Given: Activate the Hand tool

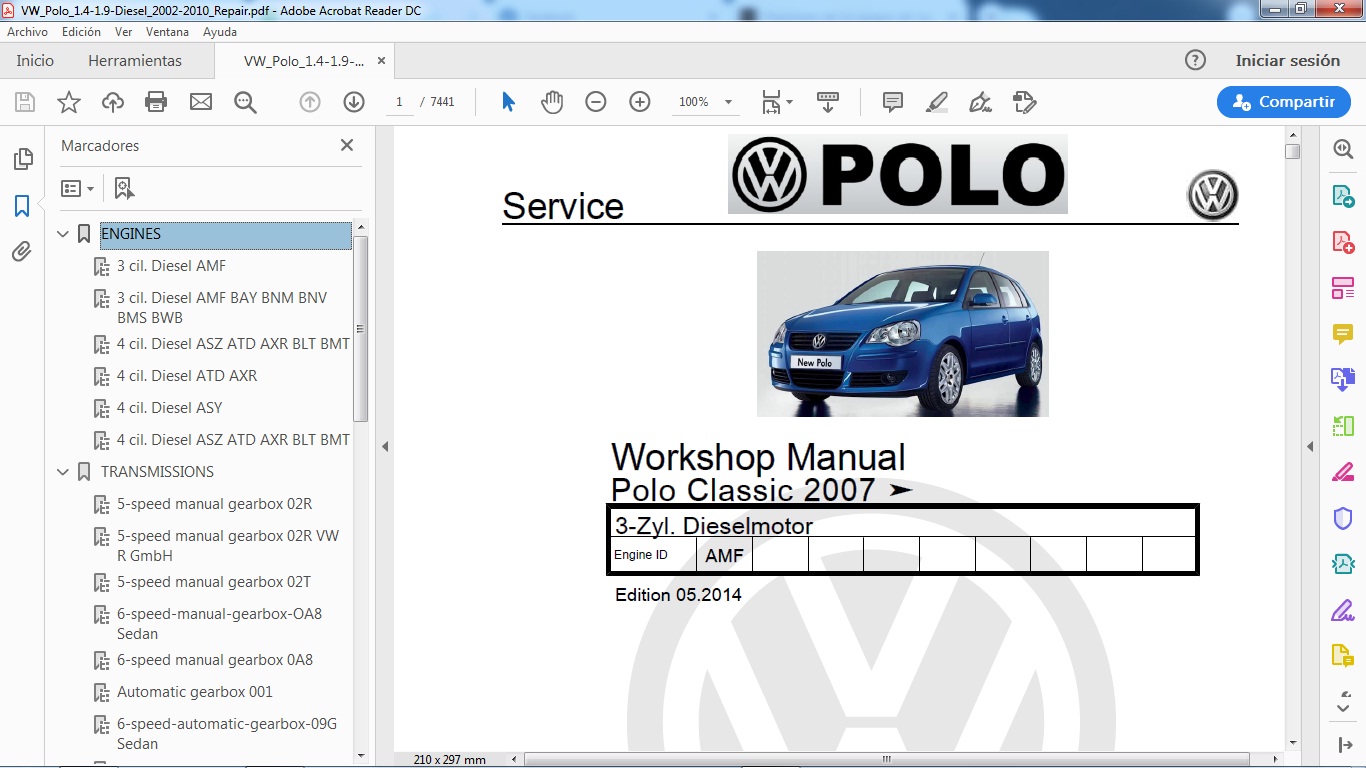Looking at the screenshot, I should pos(550,101).
